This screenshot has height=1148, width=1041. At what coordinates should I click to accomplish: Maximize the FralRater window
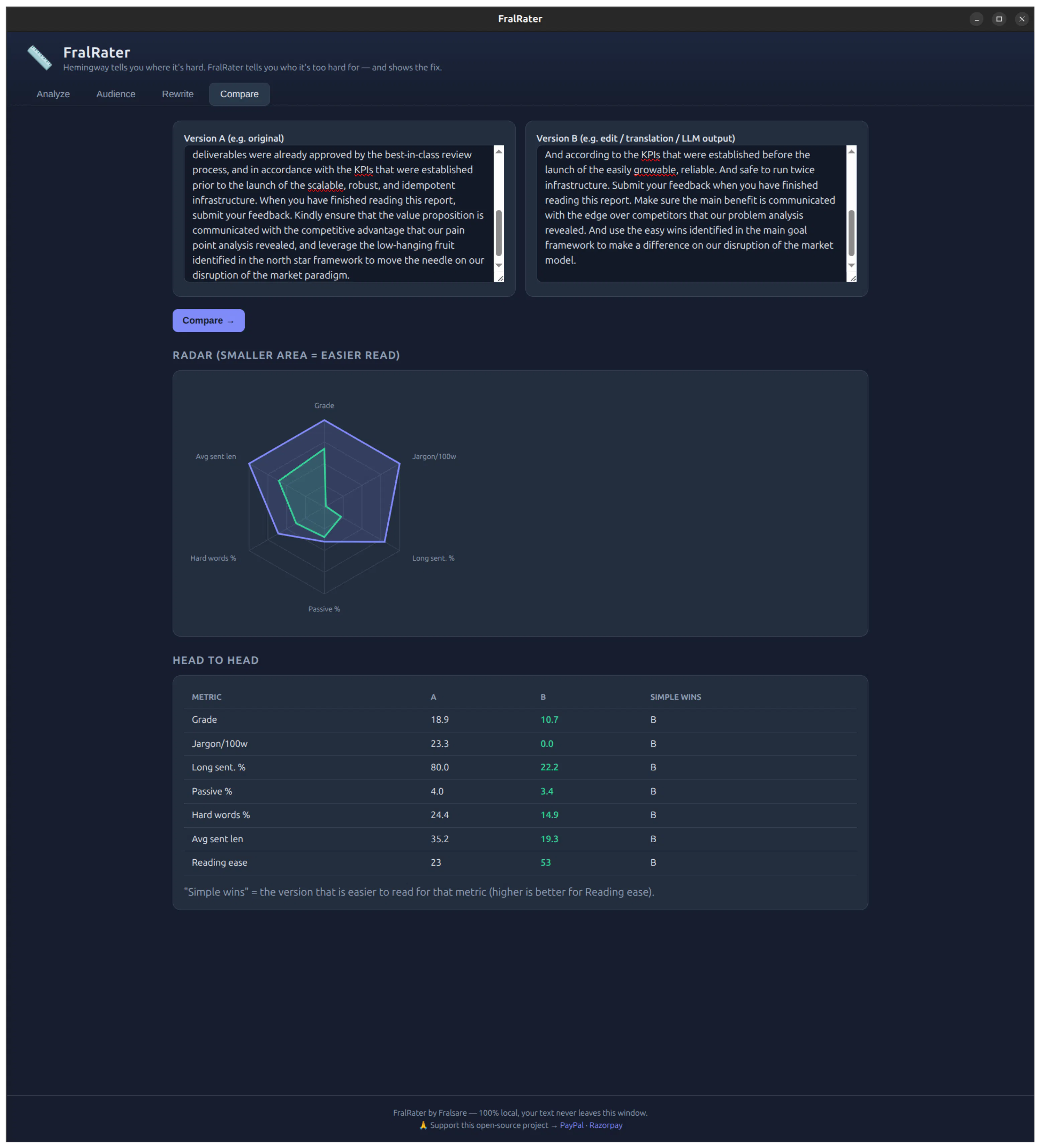coord(999,19)
